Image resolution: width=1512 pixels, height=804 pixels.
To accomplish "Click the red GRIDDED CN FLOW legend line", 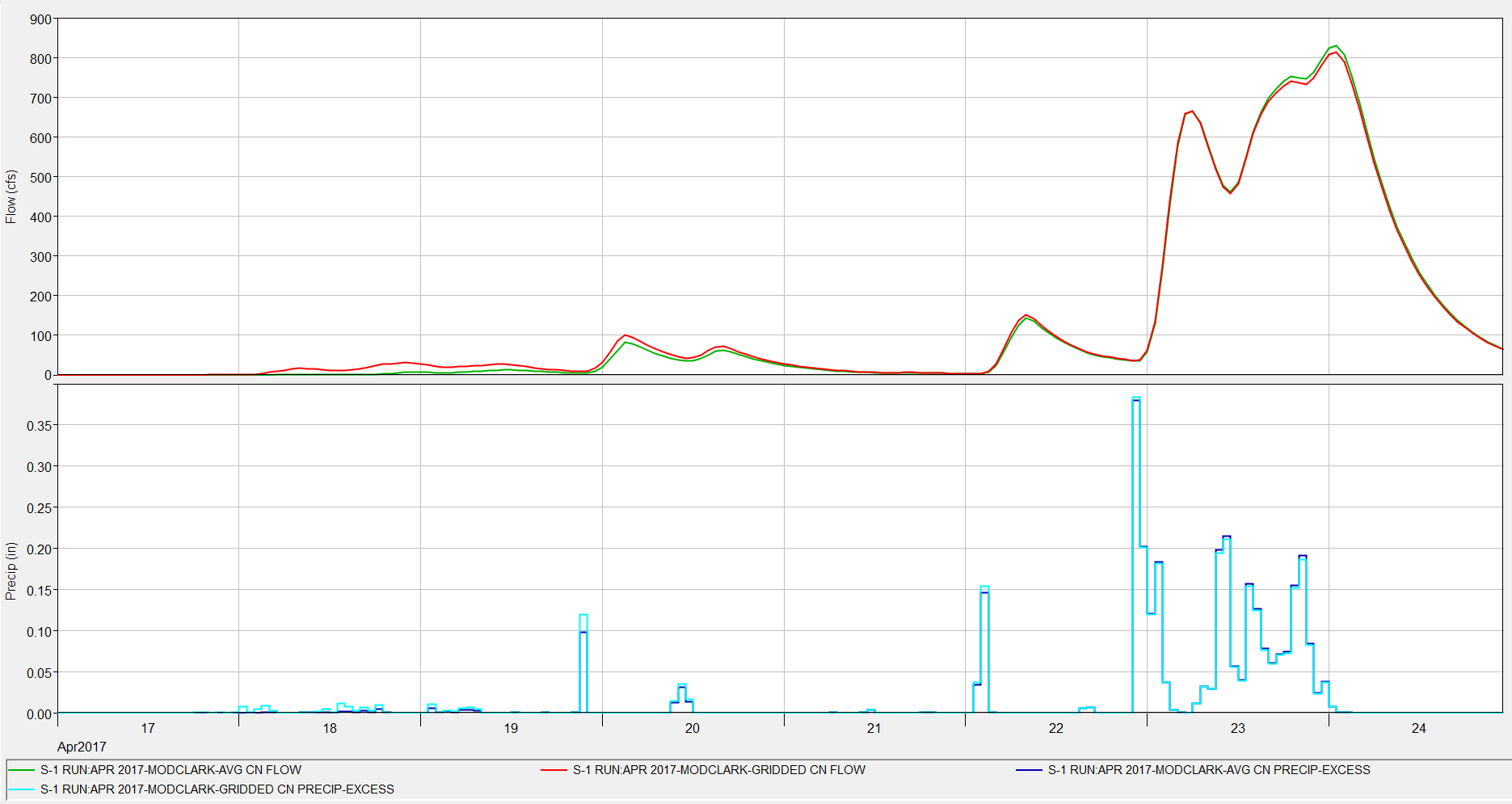I will (x=554, y=770).
